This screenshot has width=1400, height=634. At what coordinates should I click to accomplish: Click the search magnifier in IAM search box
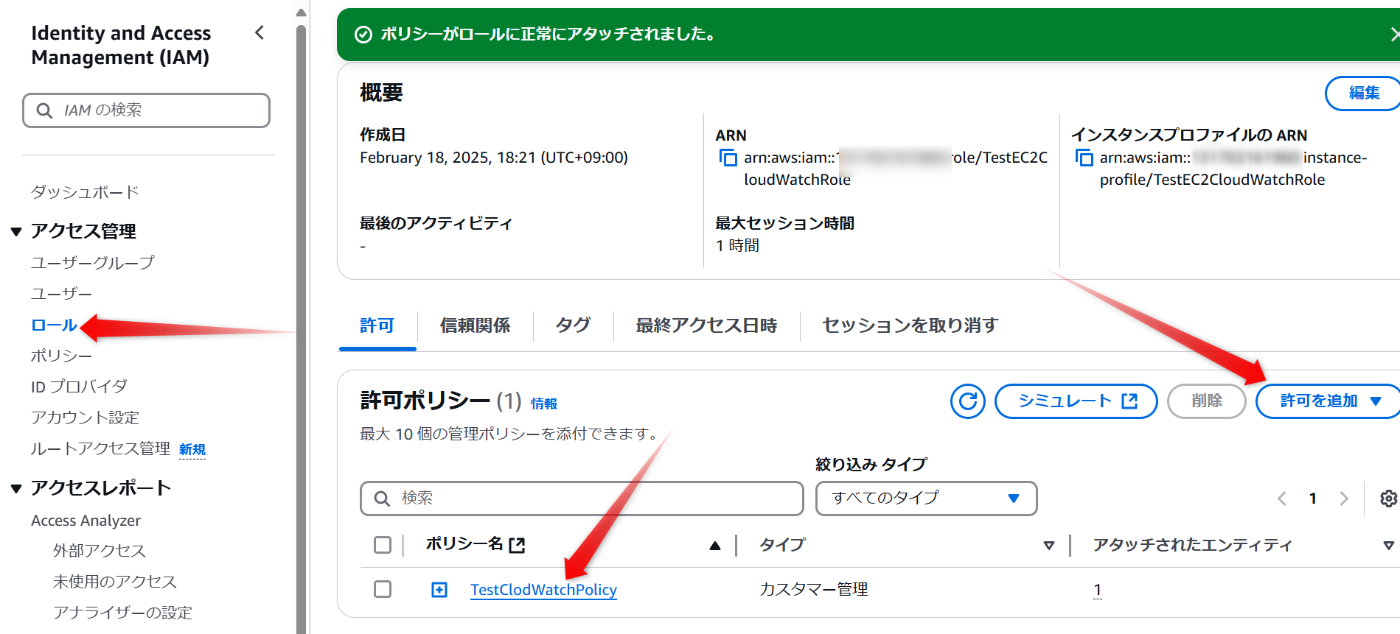pos(44,111)
